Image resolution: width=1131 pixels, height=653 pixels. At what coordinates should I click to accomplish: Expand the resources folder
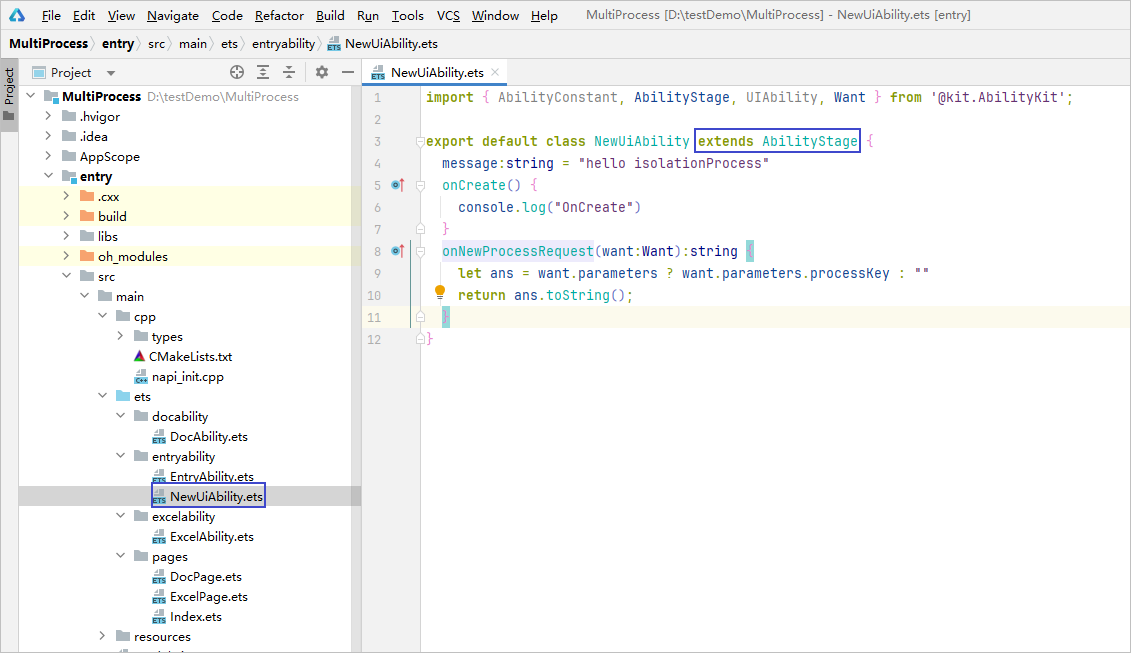click(x=102, y=636)
